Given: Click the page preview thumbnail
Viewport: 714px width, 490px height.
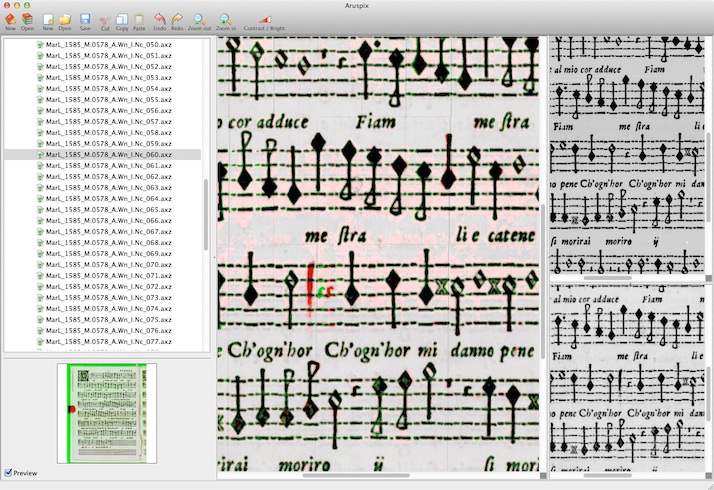Looking at the screenshot, I should (x=107, y=413).
